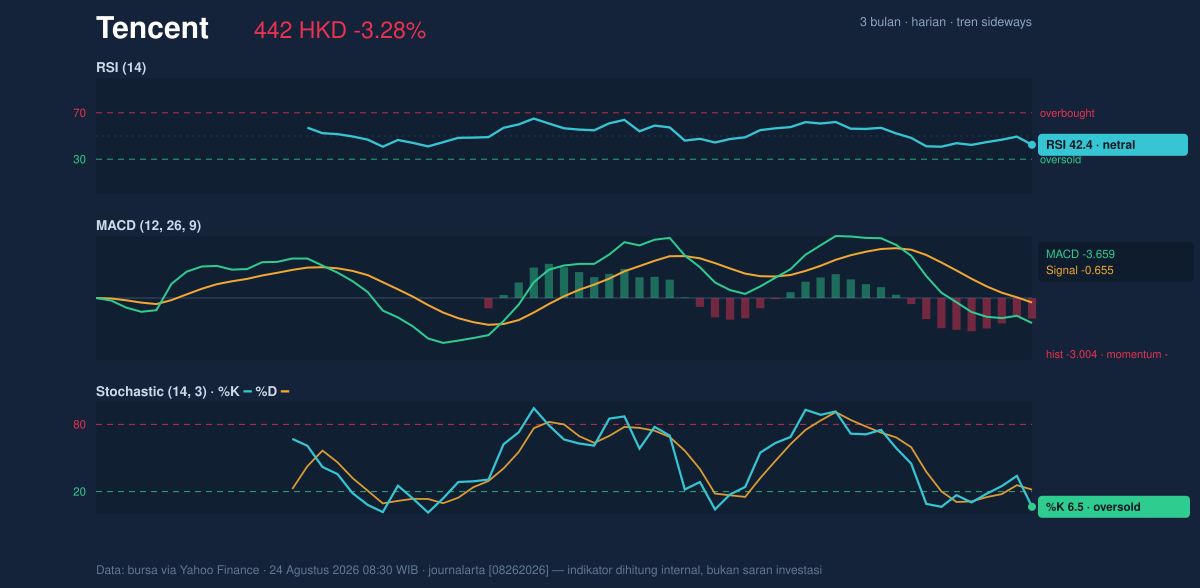
Task: Click the %D legend swatch
Action: (285, 392)
